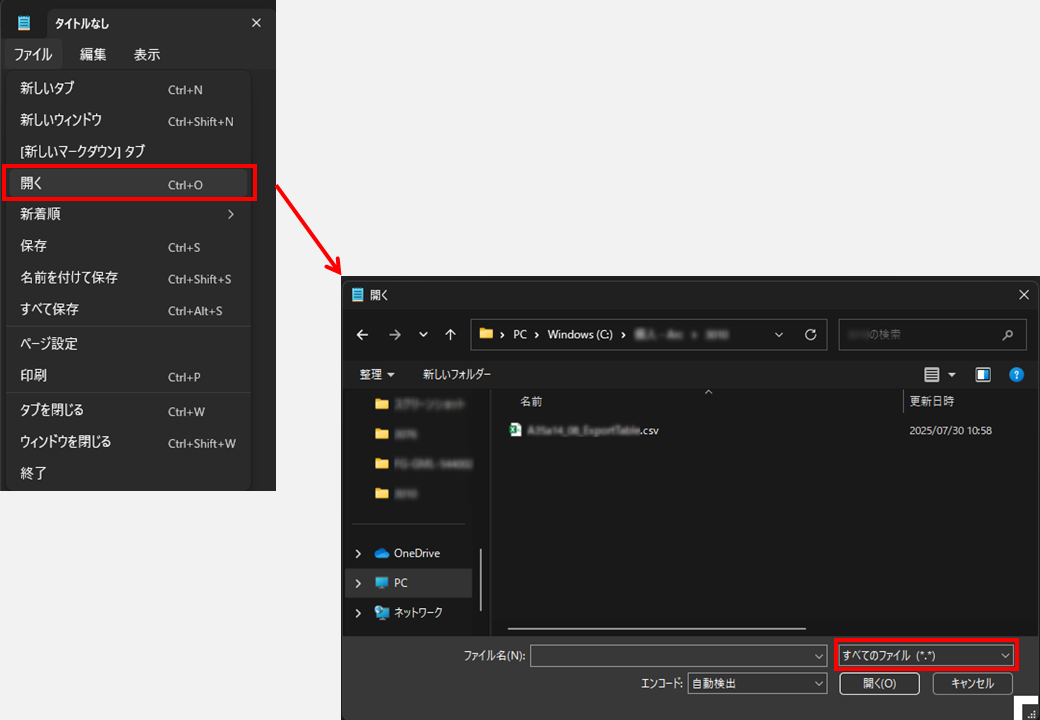Expand the ネットワーク tree node
Image resolution: width=1040 pixels, height=720 pixels.
click(x=358, y=613)
